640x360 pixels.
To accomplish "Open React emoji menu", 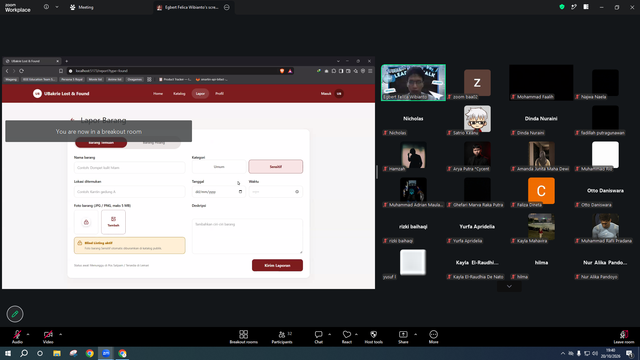I will coord(347,337).
